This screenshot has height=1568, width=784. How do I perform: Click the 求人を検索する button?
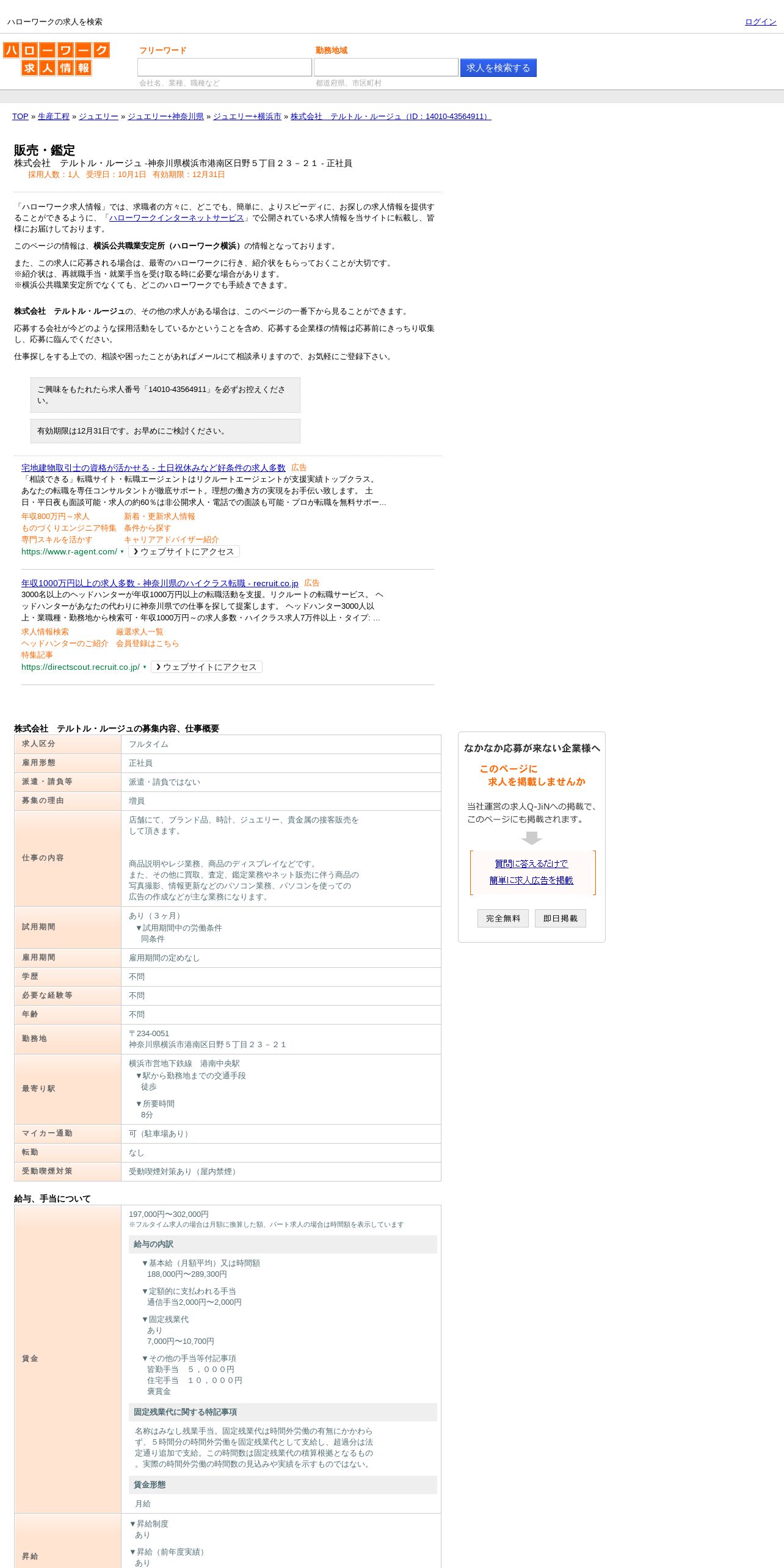498,68
